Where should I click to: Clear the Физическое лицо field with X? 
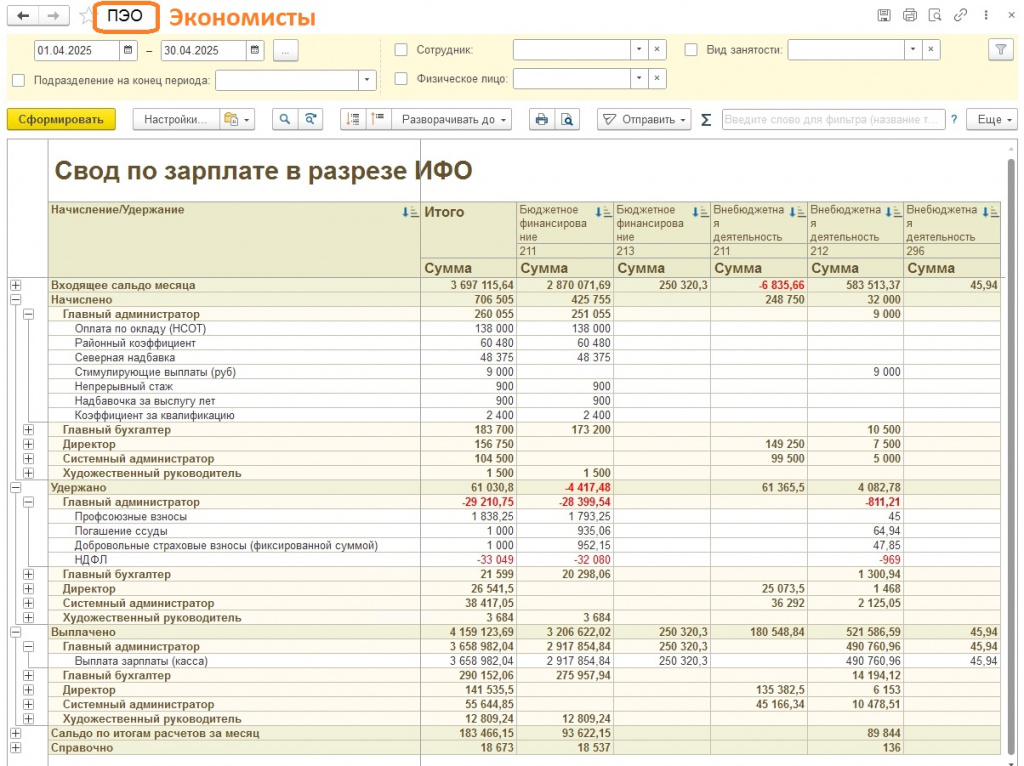pos(657,78)
